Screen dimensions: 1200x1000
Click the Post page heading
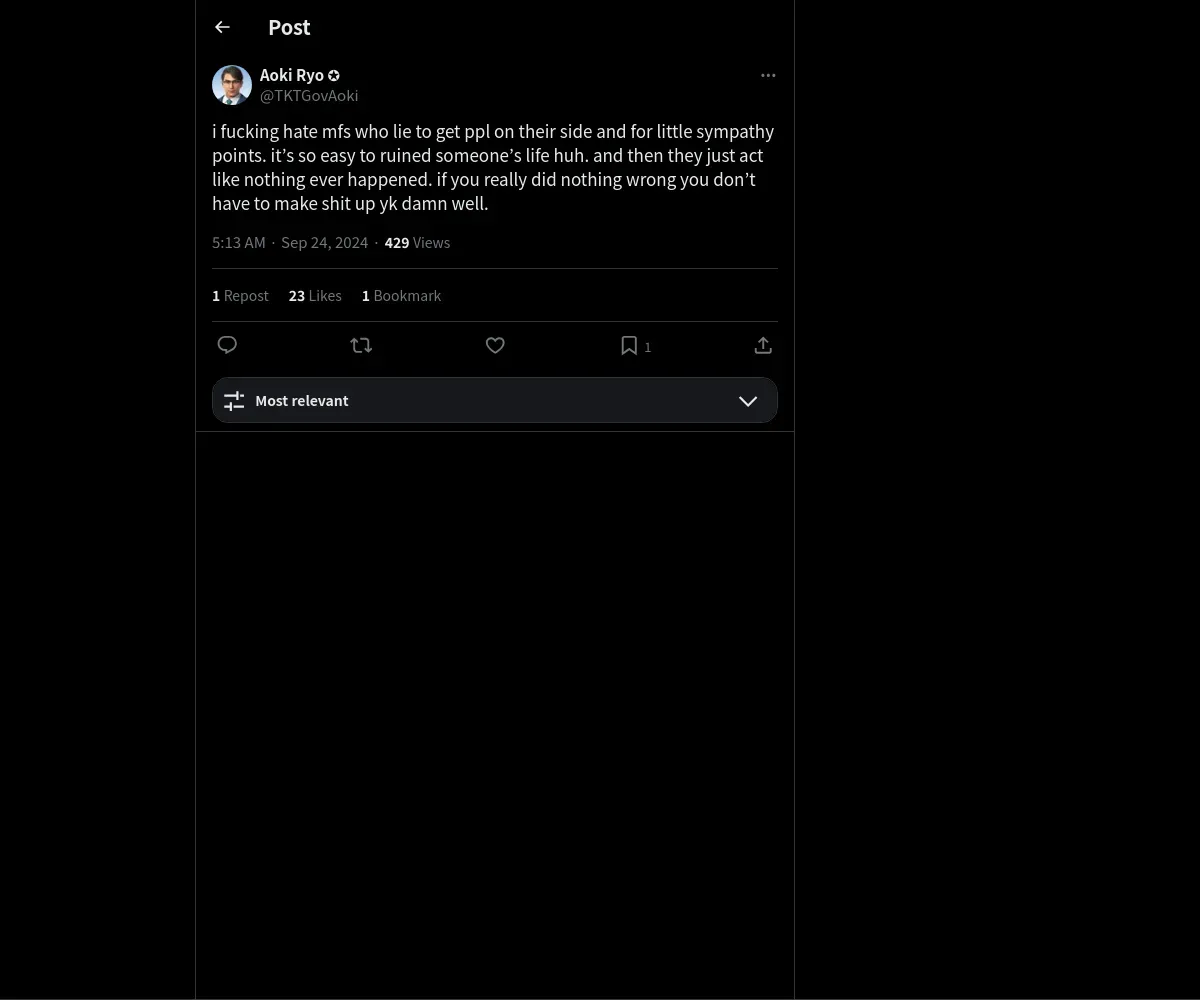click(289, 28)
